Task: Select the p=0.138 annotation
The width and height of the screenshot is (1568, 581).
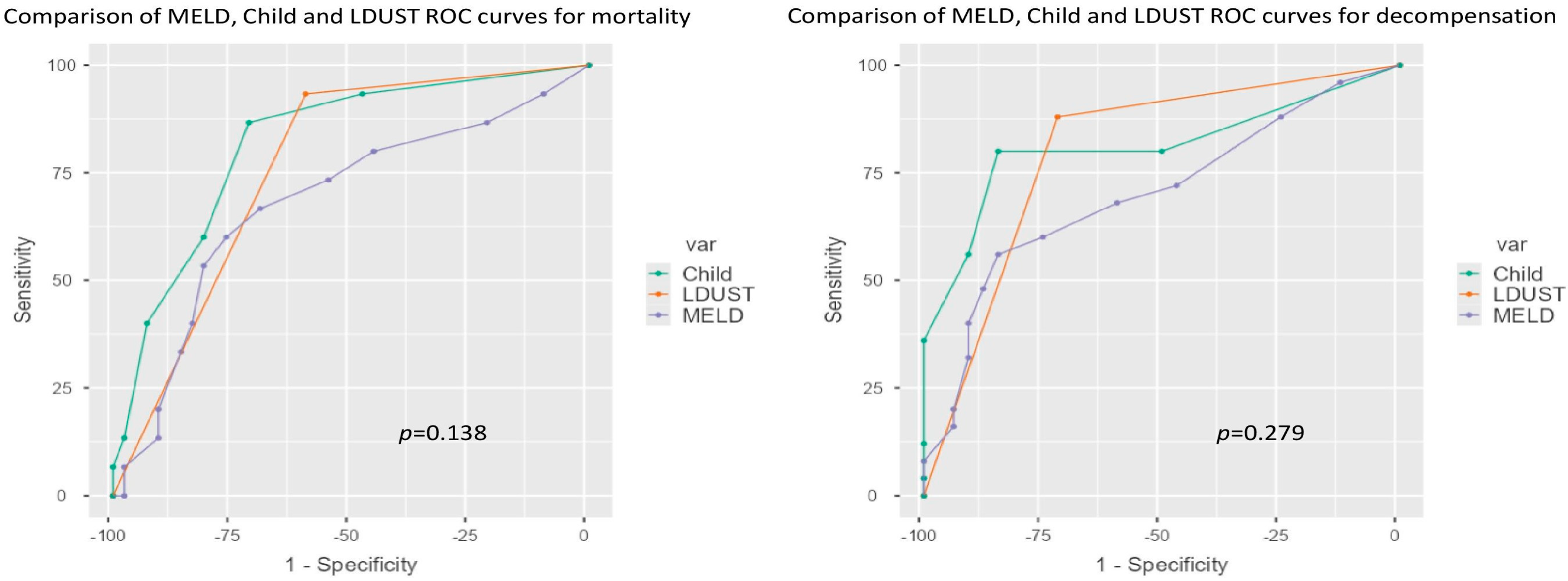Action: 442,434
